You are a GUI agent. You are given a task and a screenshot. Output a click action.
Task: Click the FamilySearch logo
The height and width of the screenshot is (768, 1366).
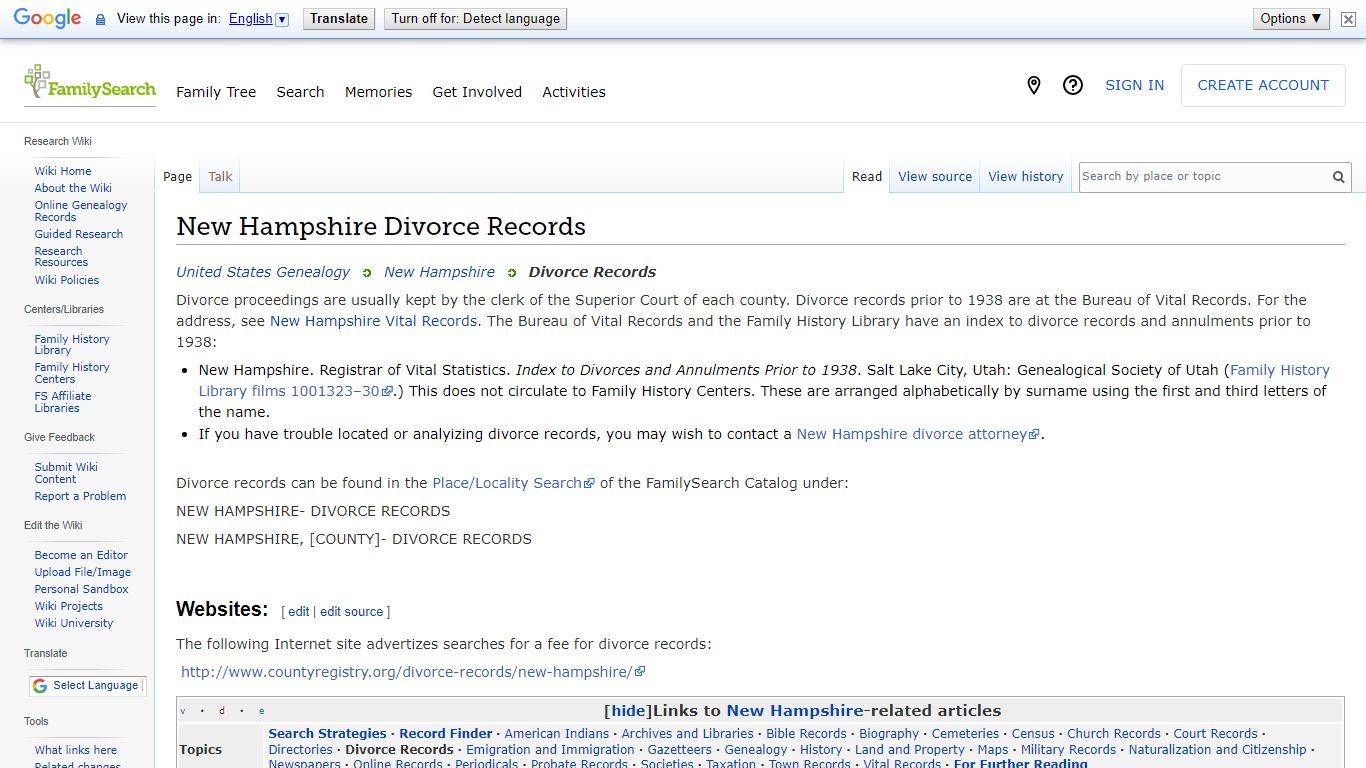tap(90, 84)
